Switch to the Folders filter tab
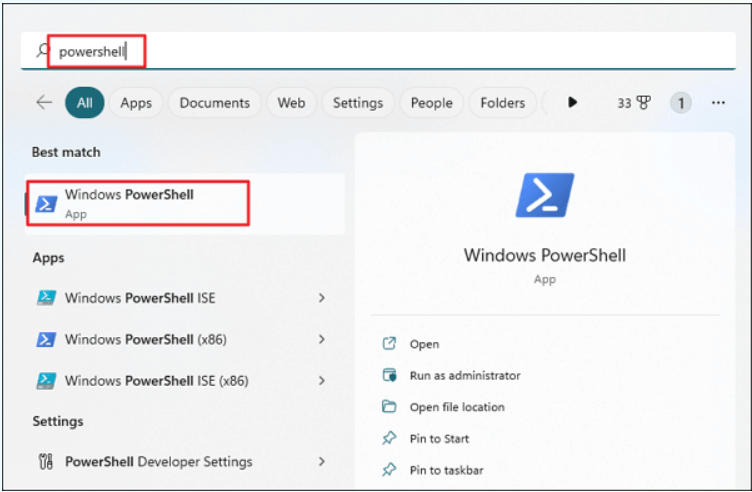Screen dimensions: 752x492 [x=503, y=103]
